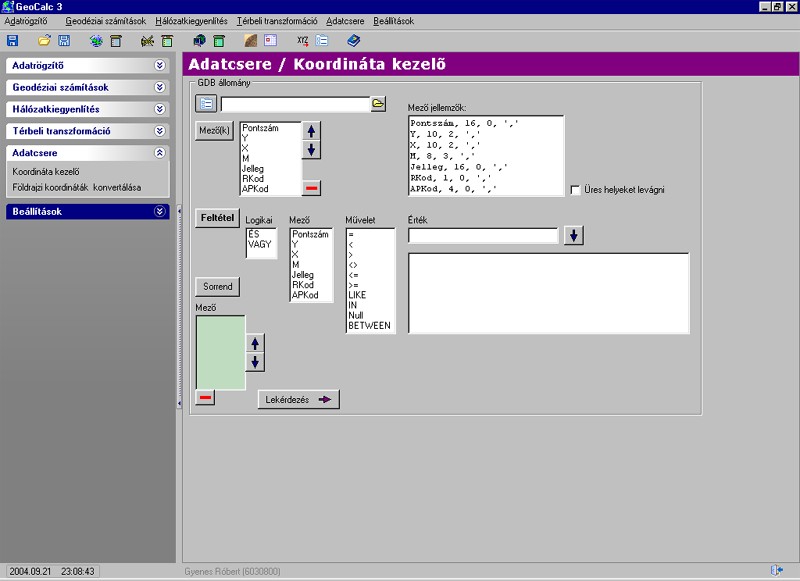Select LIKE in Művelet list

tap(357, 295)
